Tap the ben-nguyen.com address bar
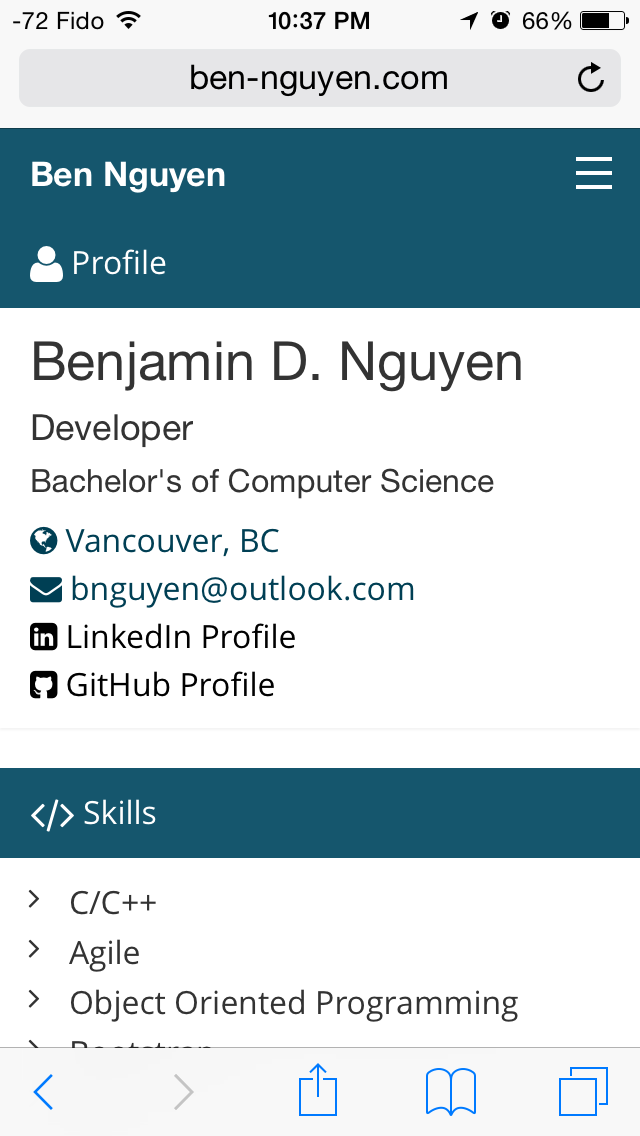640x1136 pixels. coord(320,78)
